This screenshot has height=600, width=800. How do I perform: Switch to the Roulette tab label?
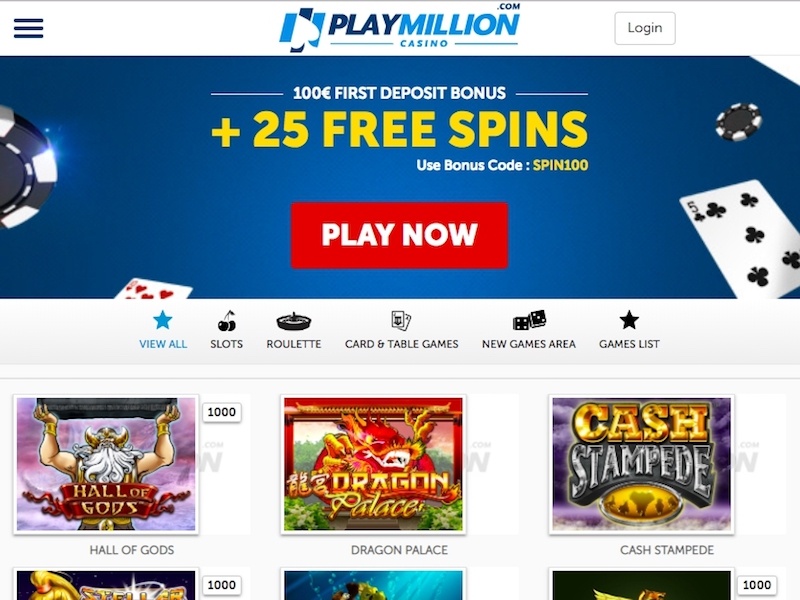pos(294,344)
